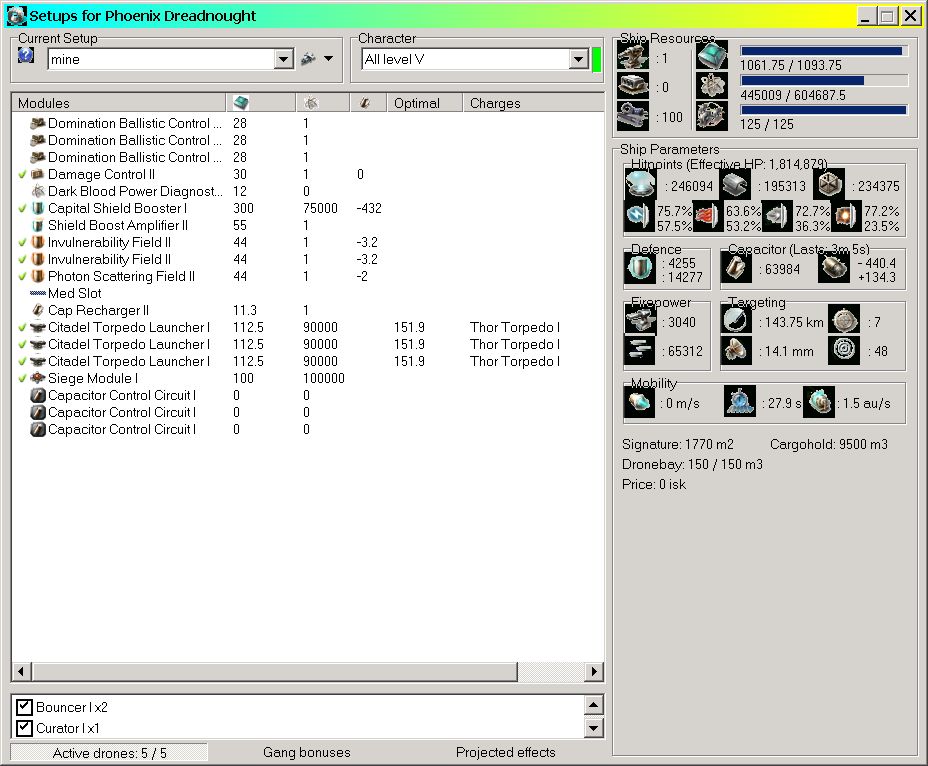
Task: Click the capacitor recharge icon showing -440.4
Action: 833,268
